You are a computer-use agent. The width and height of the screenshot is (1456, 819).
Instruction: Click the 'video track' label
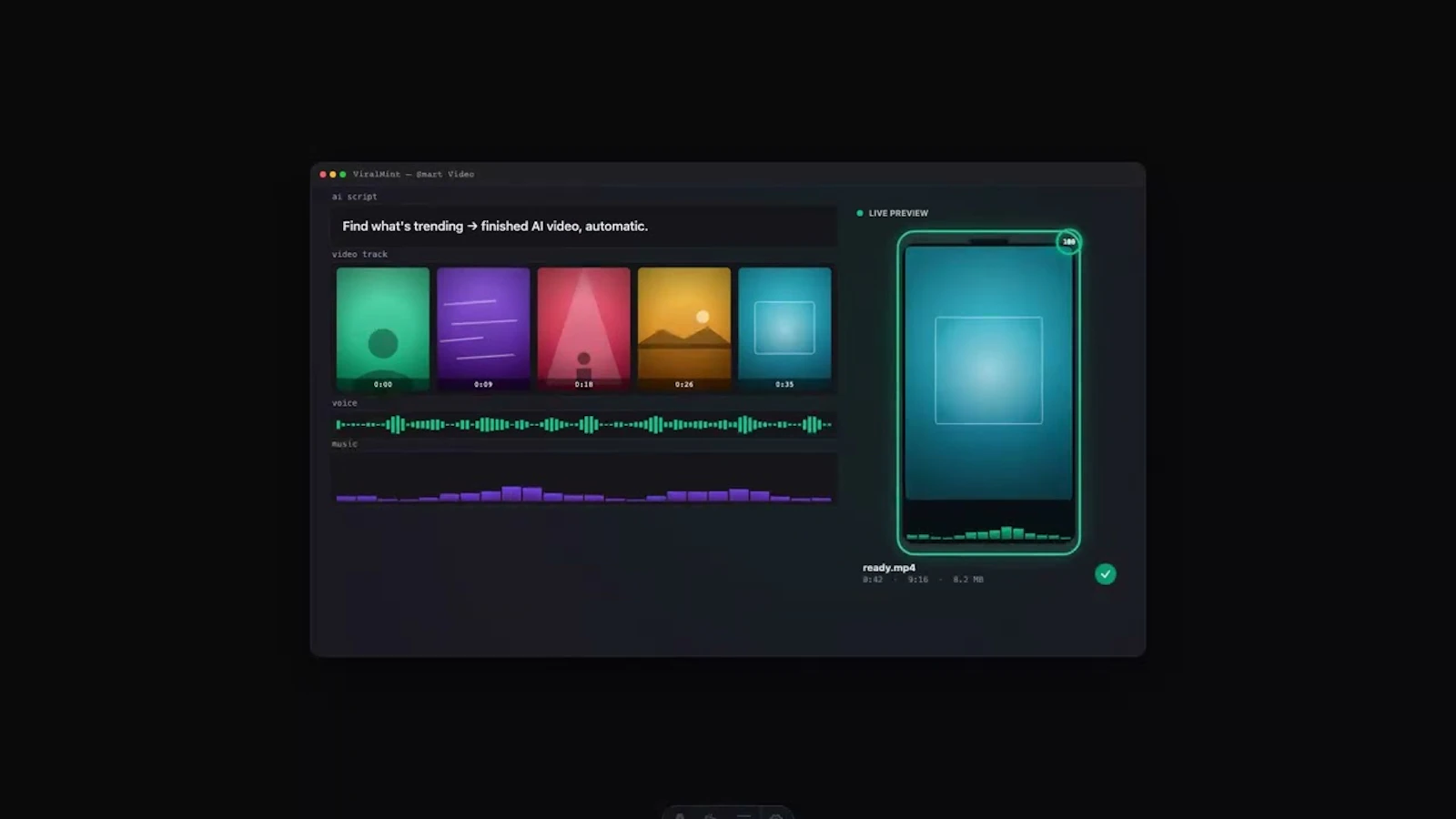point(359,254)
